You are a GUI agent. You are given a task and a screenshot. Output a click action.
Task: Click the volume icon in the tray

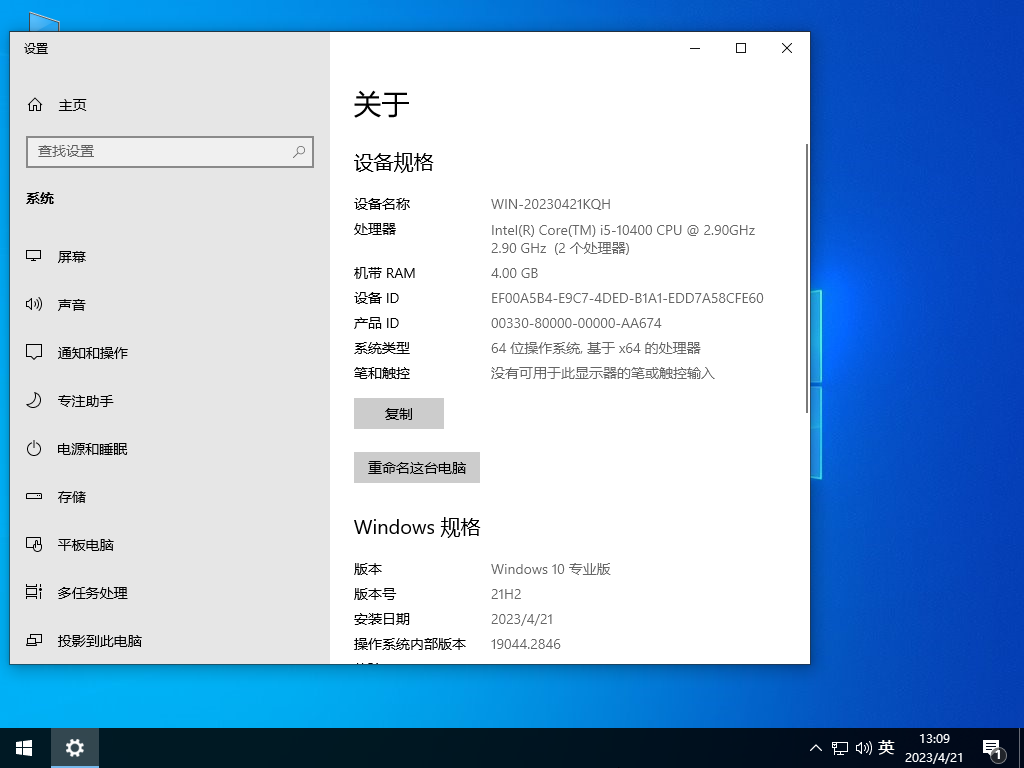click(864, 748)
